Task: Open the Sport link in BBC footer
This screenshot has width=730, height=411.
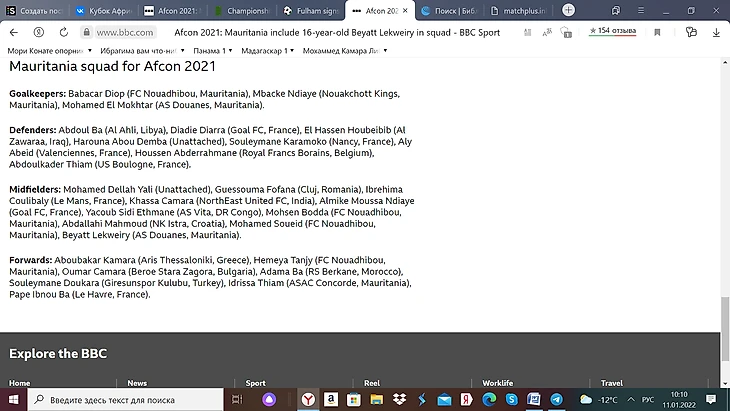Action: tap(256, 383)
